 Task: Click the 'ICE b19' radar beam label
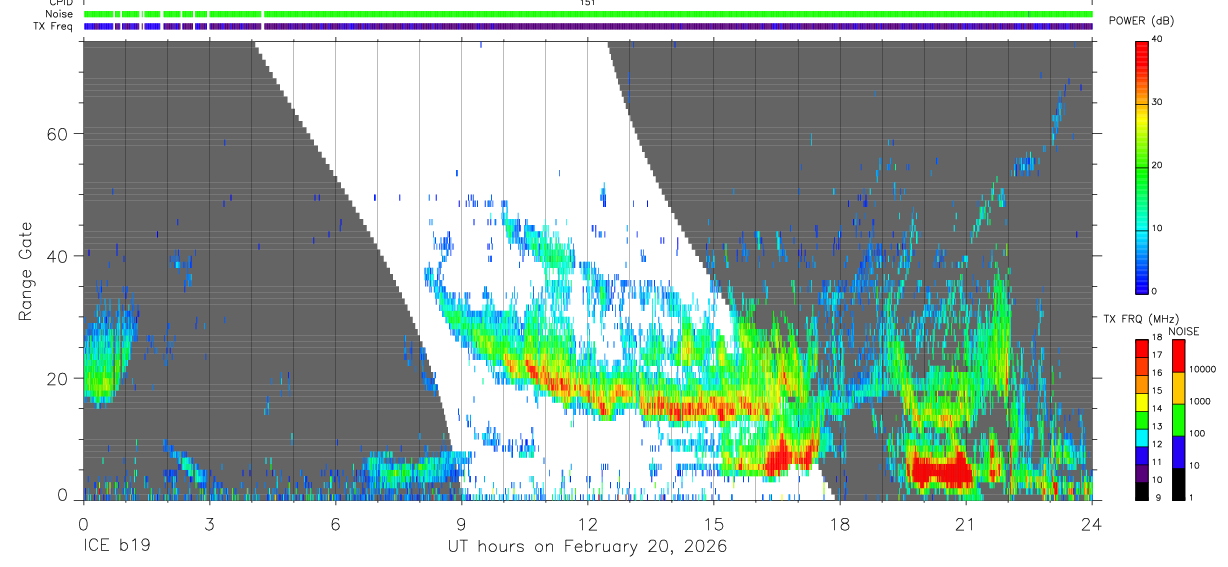[116, 547]
